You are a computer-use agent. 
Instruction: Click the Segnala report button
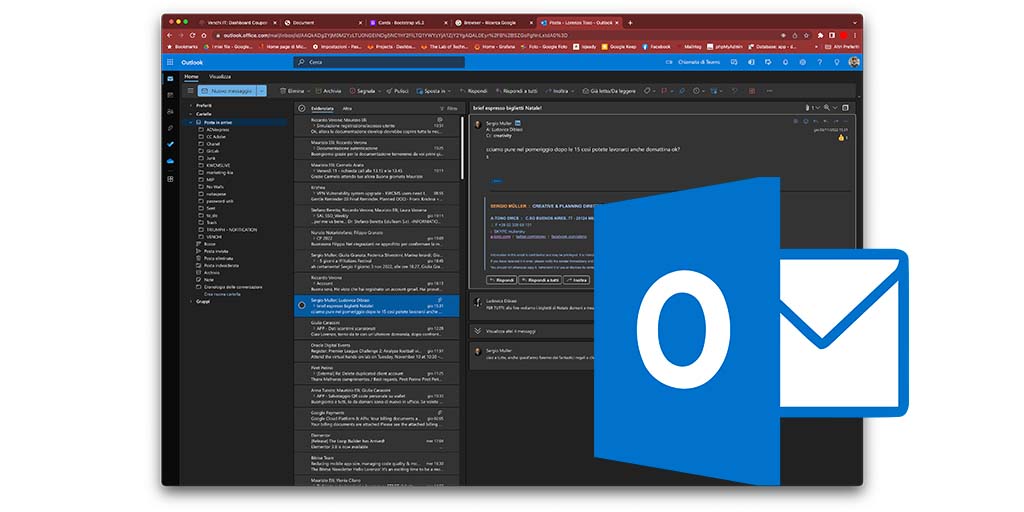[x=363, y=91]
